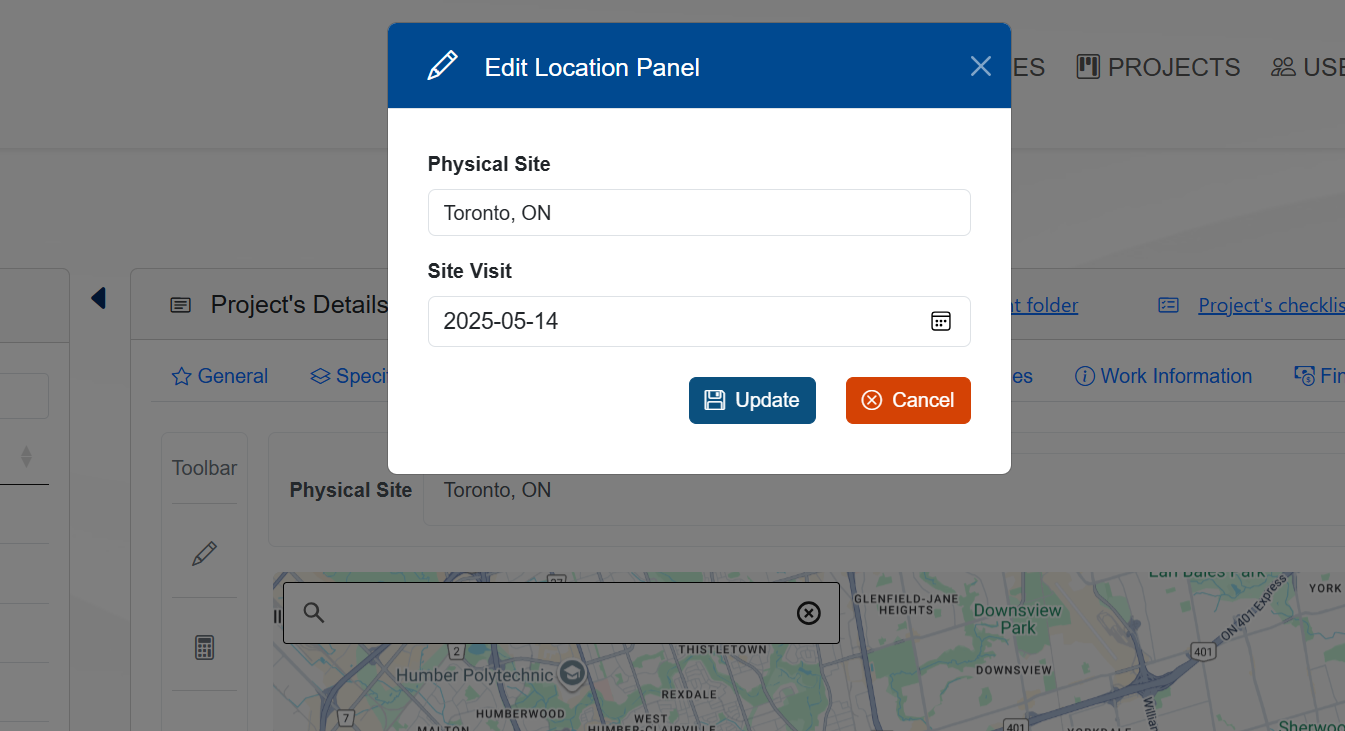The image size is (1345, 731).
Task: Click the Project's Details list icon
Action: [x=180, y=305]
